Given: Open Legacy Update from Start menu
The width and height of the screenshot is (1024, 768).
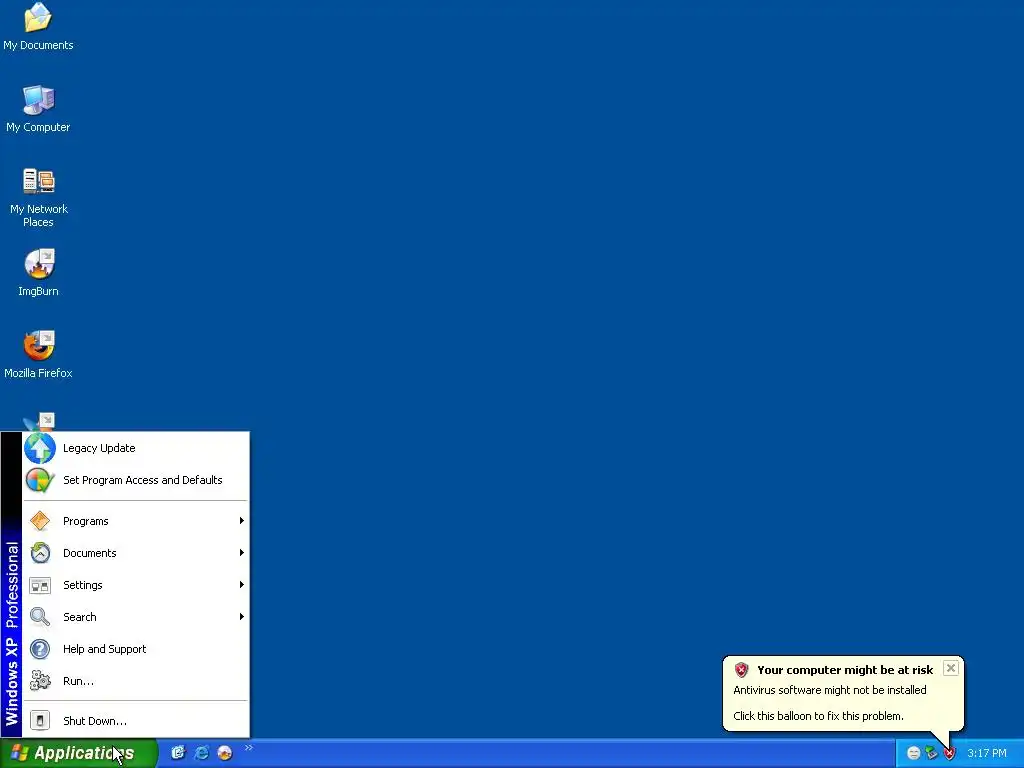Looking at the screenshot, I should [x=136, y=448].
